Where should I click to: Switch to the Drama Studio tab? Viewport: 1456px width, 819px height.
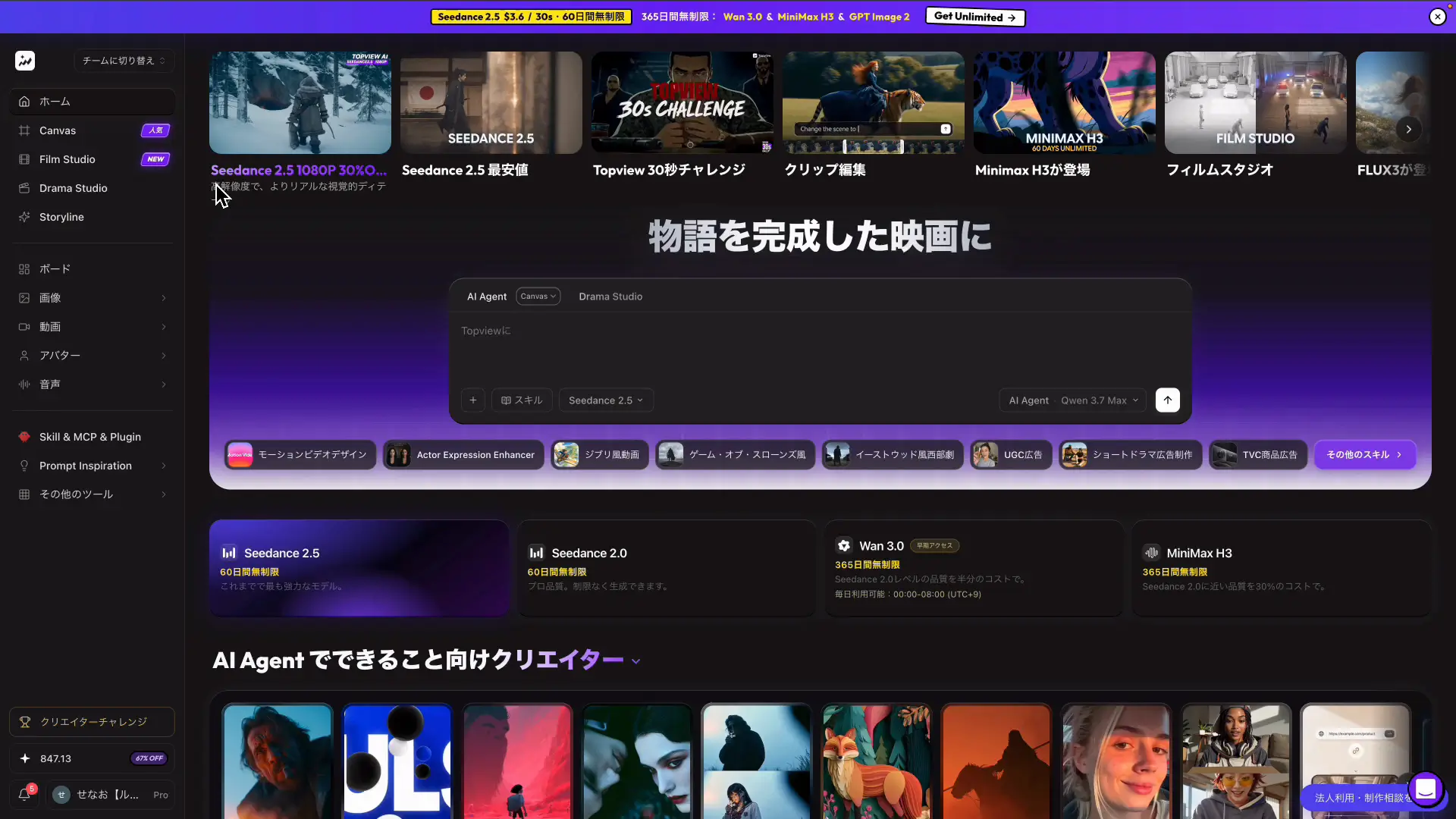[610, 297]
